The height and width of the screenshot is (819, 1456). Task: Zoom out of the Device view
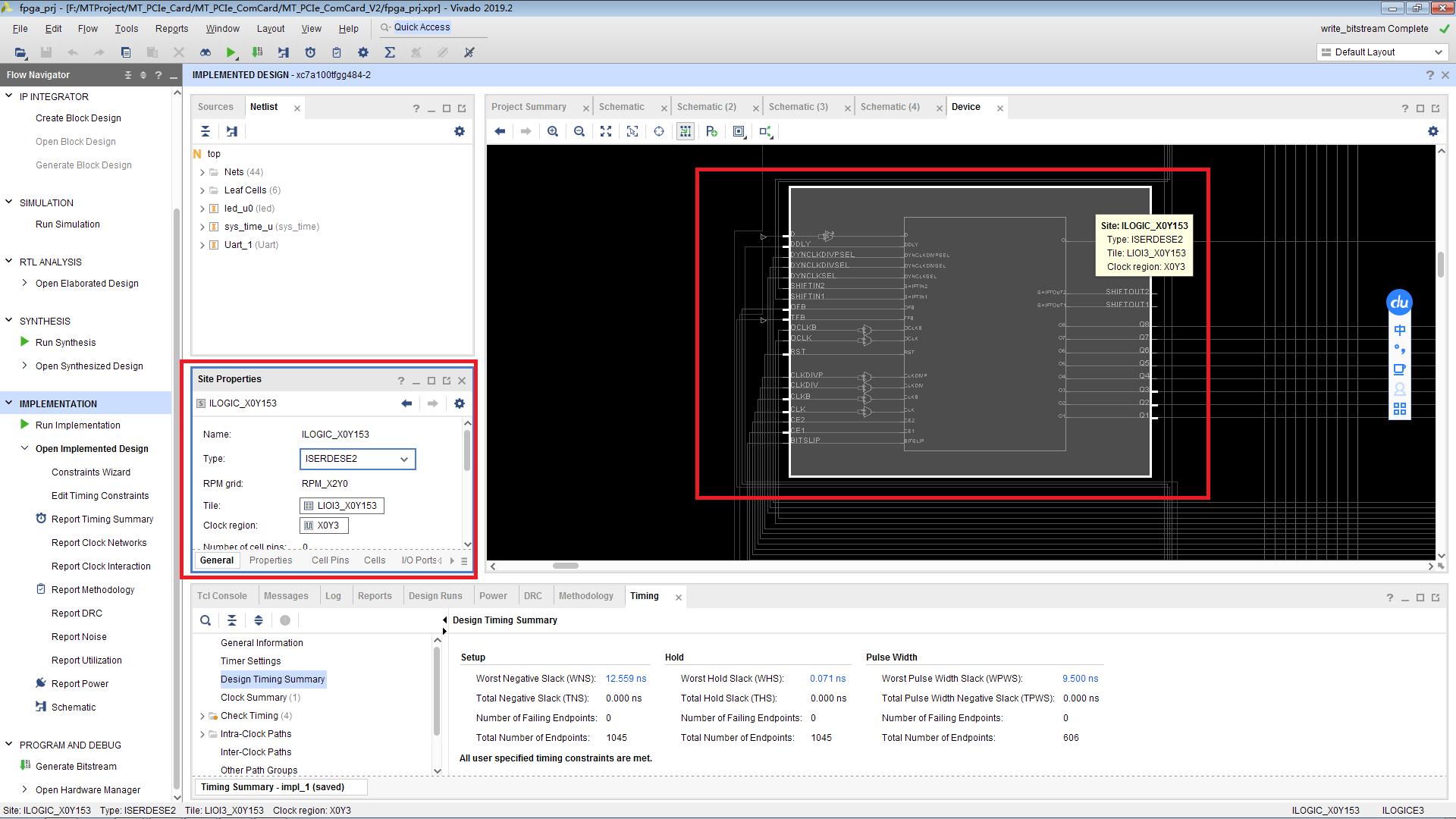[579, 131]
